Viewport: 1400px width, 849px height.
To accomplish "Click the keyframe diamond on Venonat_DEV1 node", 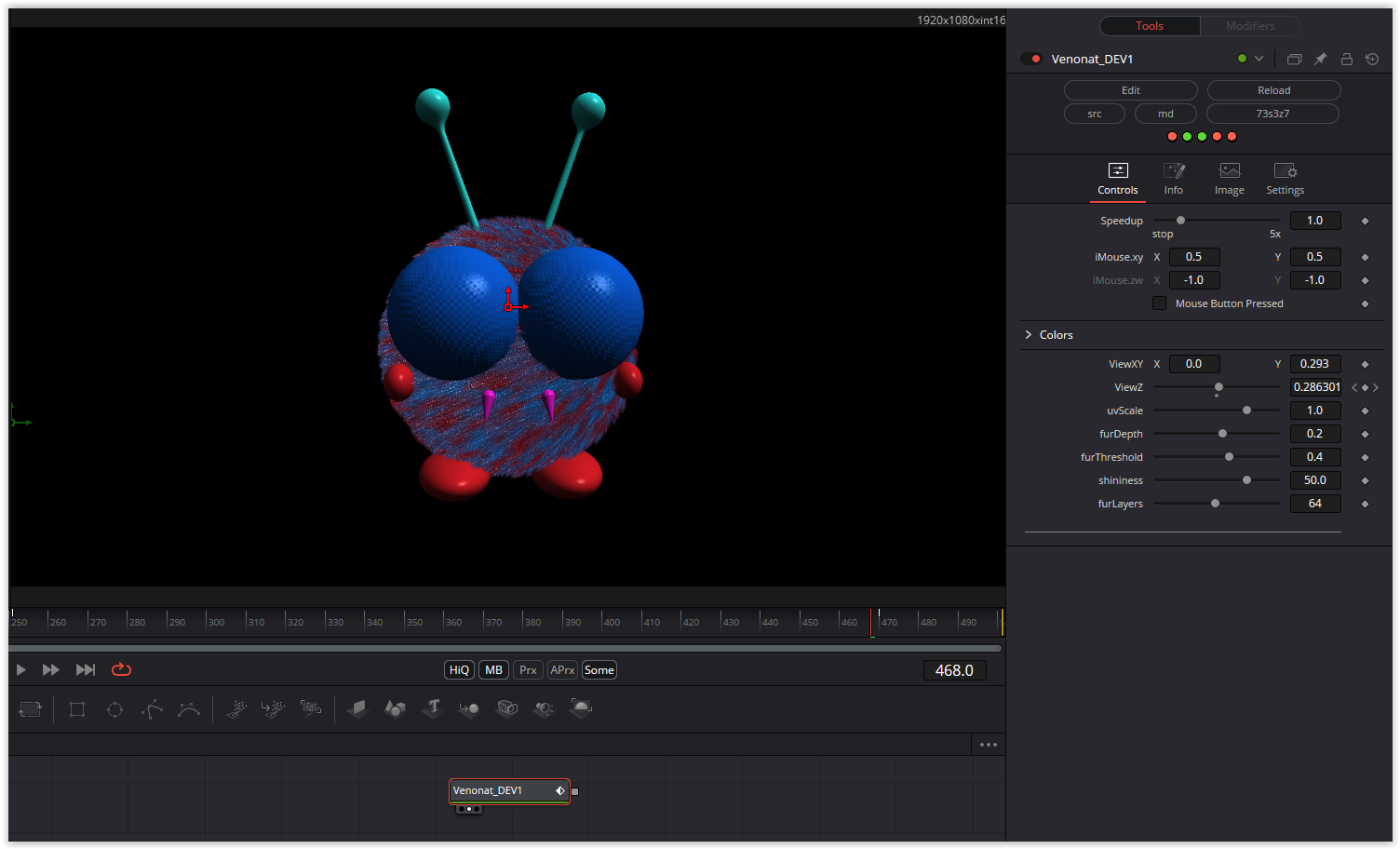I will tap(560, 790).
